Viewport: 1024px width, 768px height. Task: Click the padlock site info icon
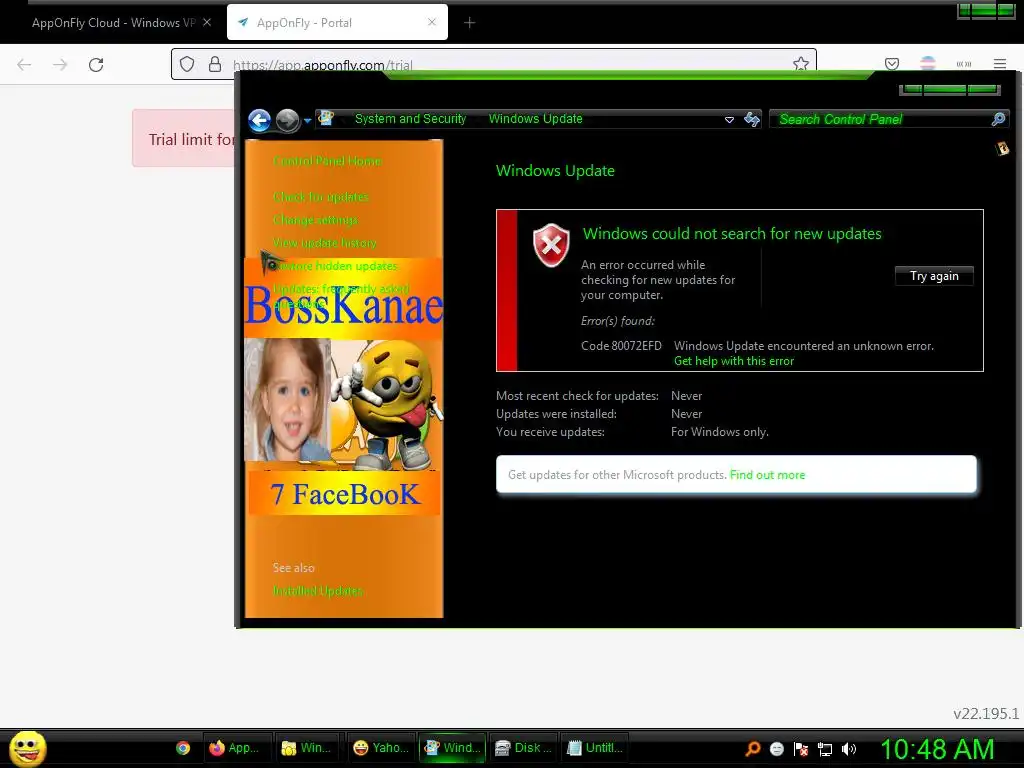214,64
